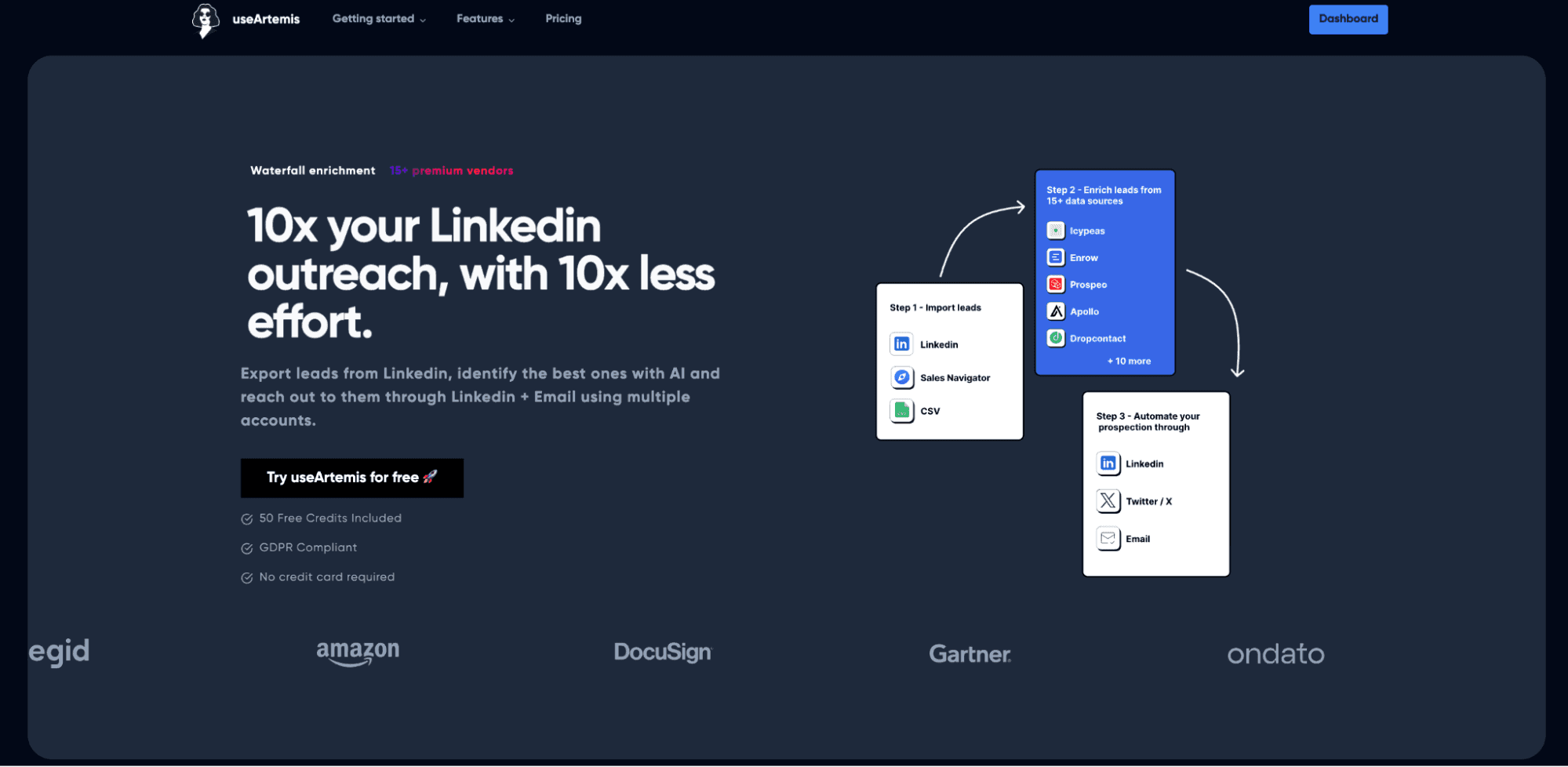Click the 'Waterfall enrichment' label

(x=313, y=171)
